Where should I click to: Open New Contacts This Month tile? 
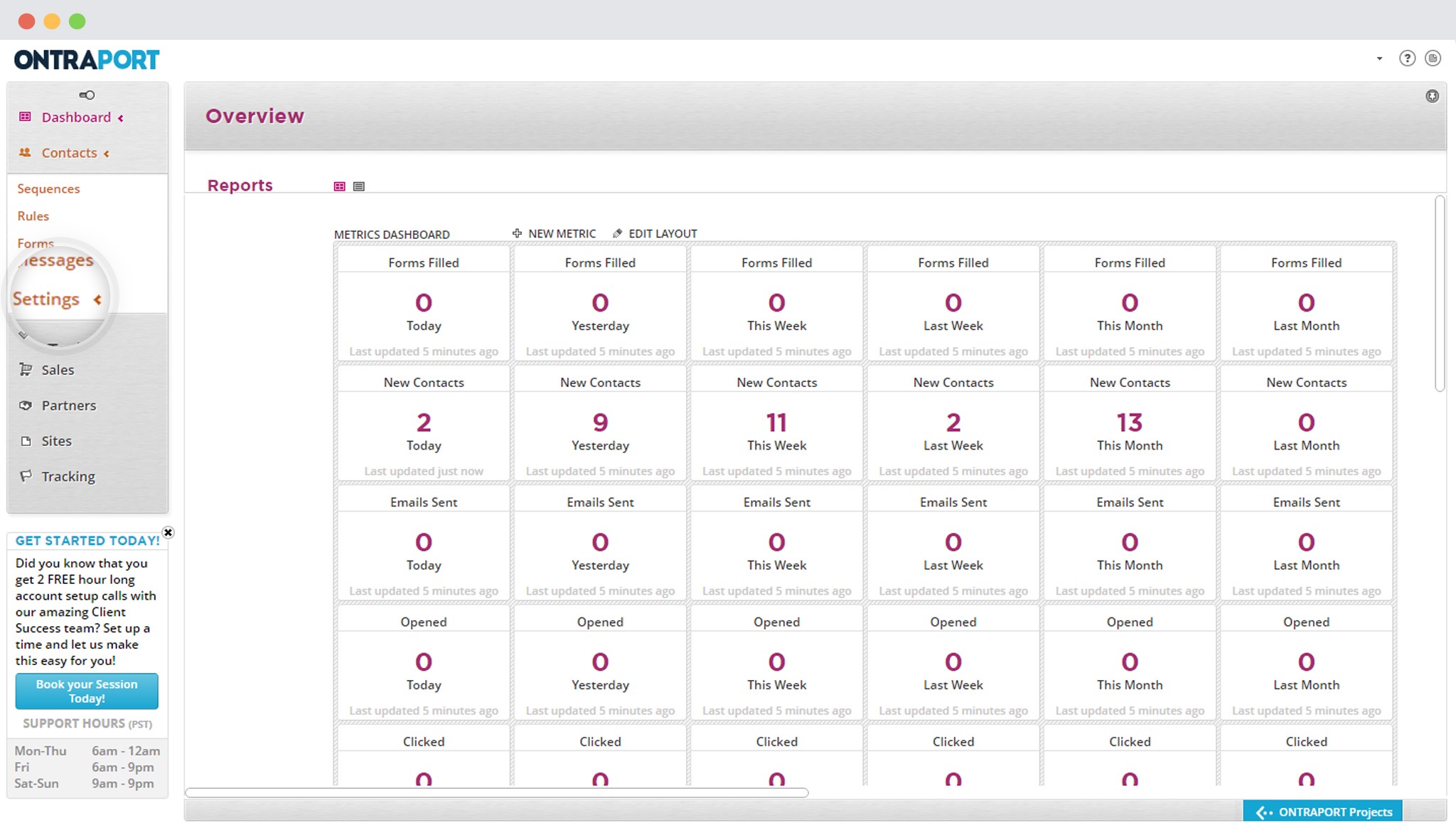pyautogui.click(x=1130, y=424)
